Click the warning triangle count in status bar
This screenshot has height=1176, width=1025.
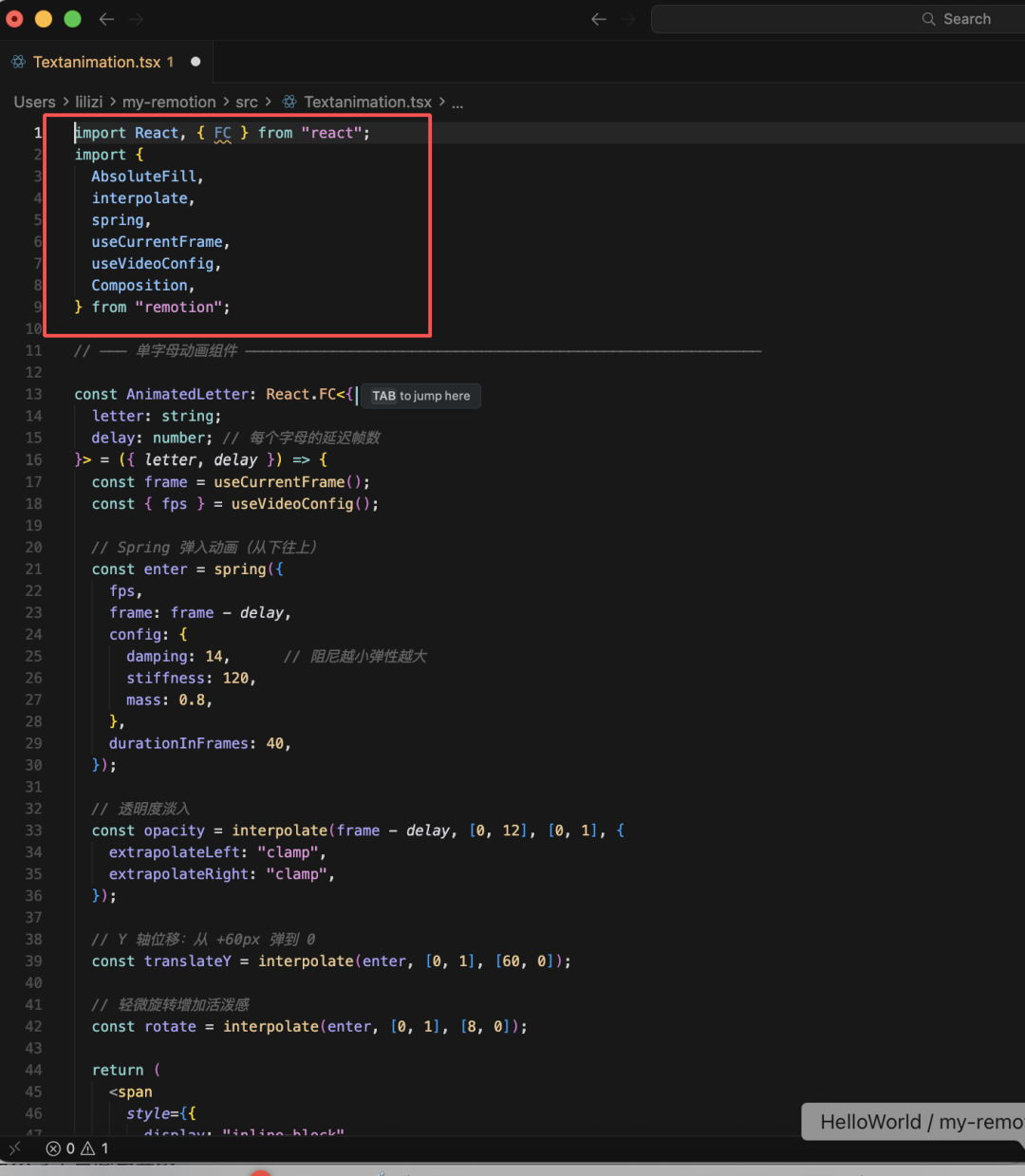[x=93, y=1148]
